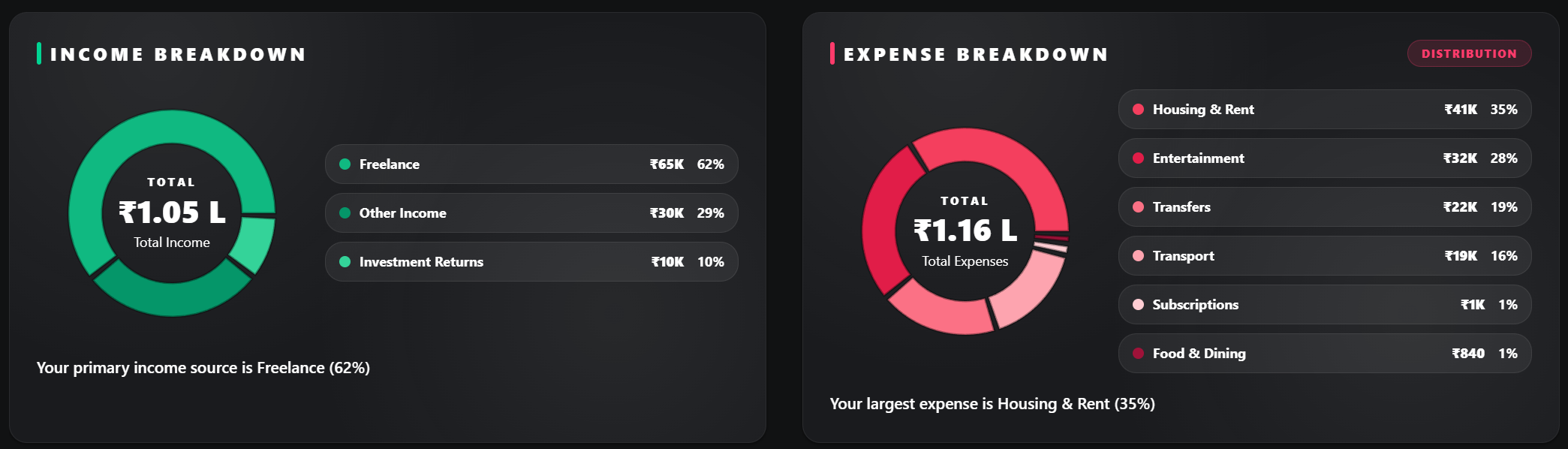
Task: Click the ₹1.16 L total expenses donut center
Action: point(965,231)
